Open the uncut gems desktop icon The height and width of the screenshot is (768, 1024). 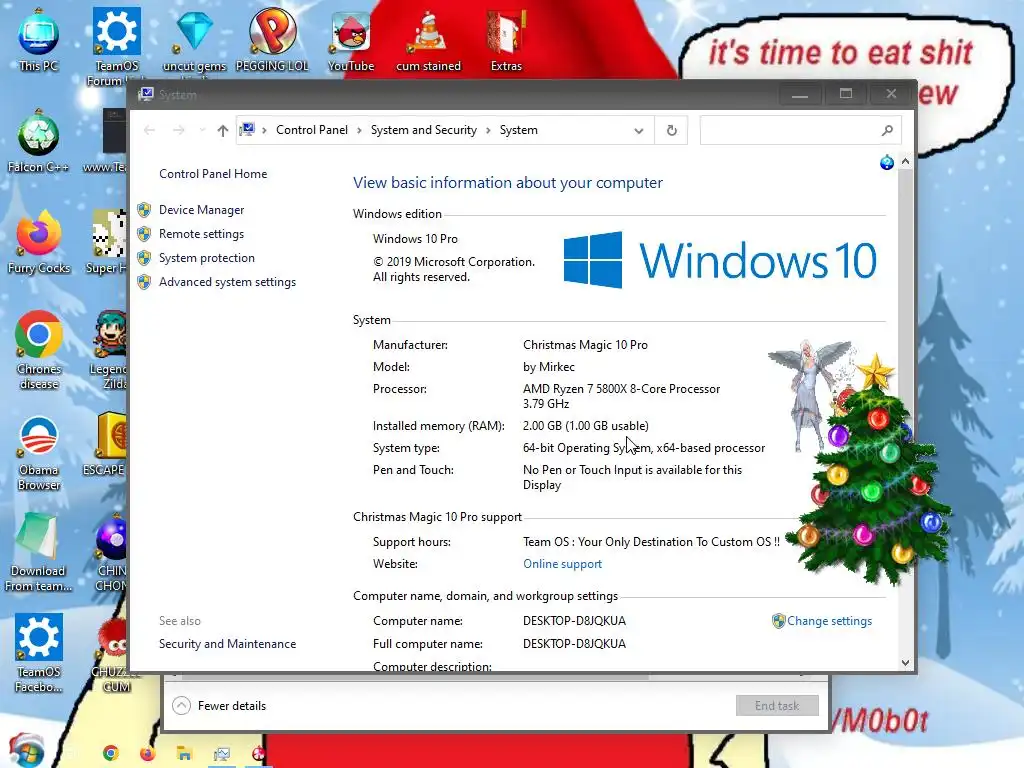point(194,39)
